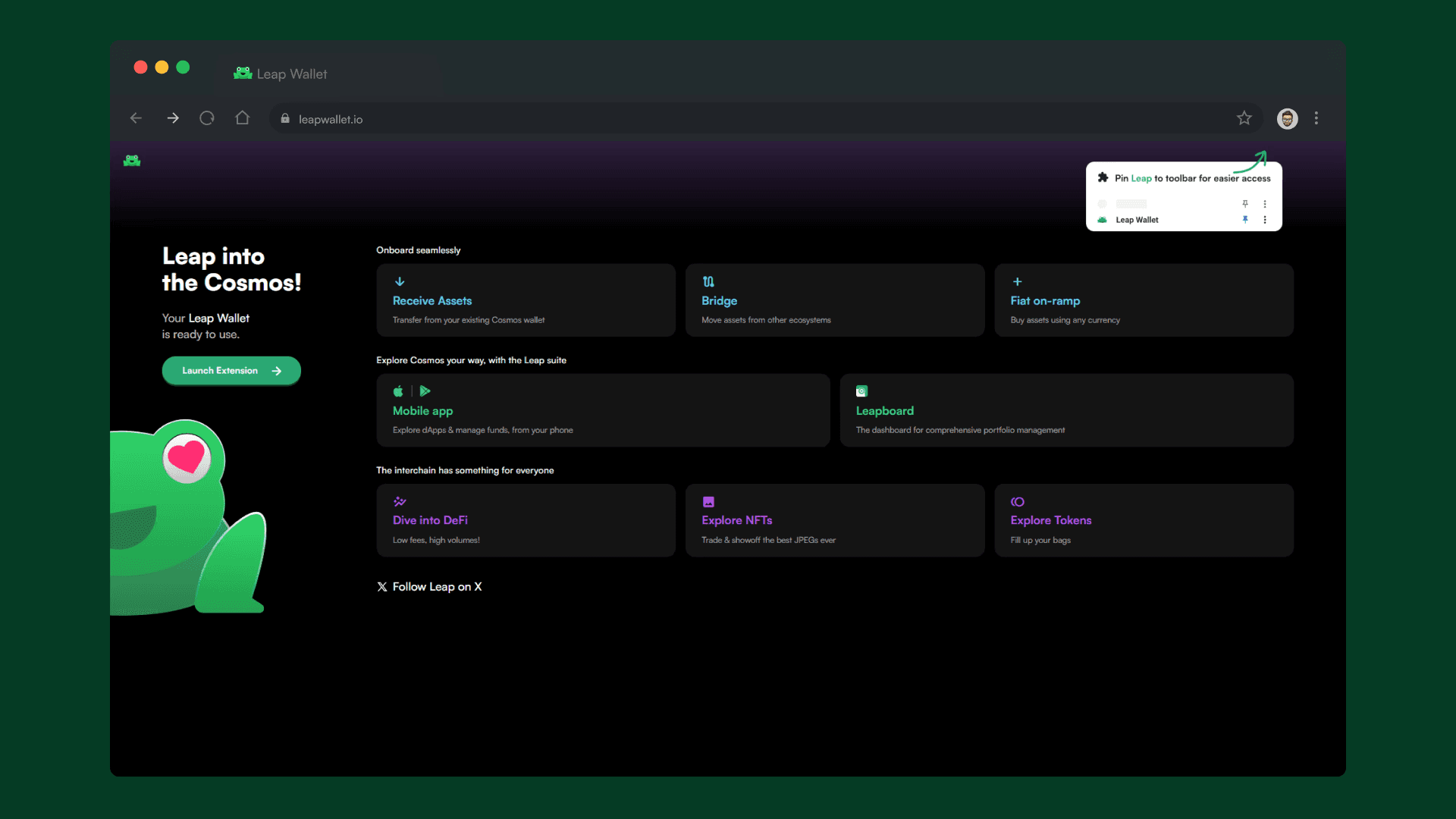Click the Bridge card icon
Image resolution: width=1456 pixels, height=819 pixels.
click(708, 281)
